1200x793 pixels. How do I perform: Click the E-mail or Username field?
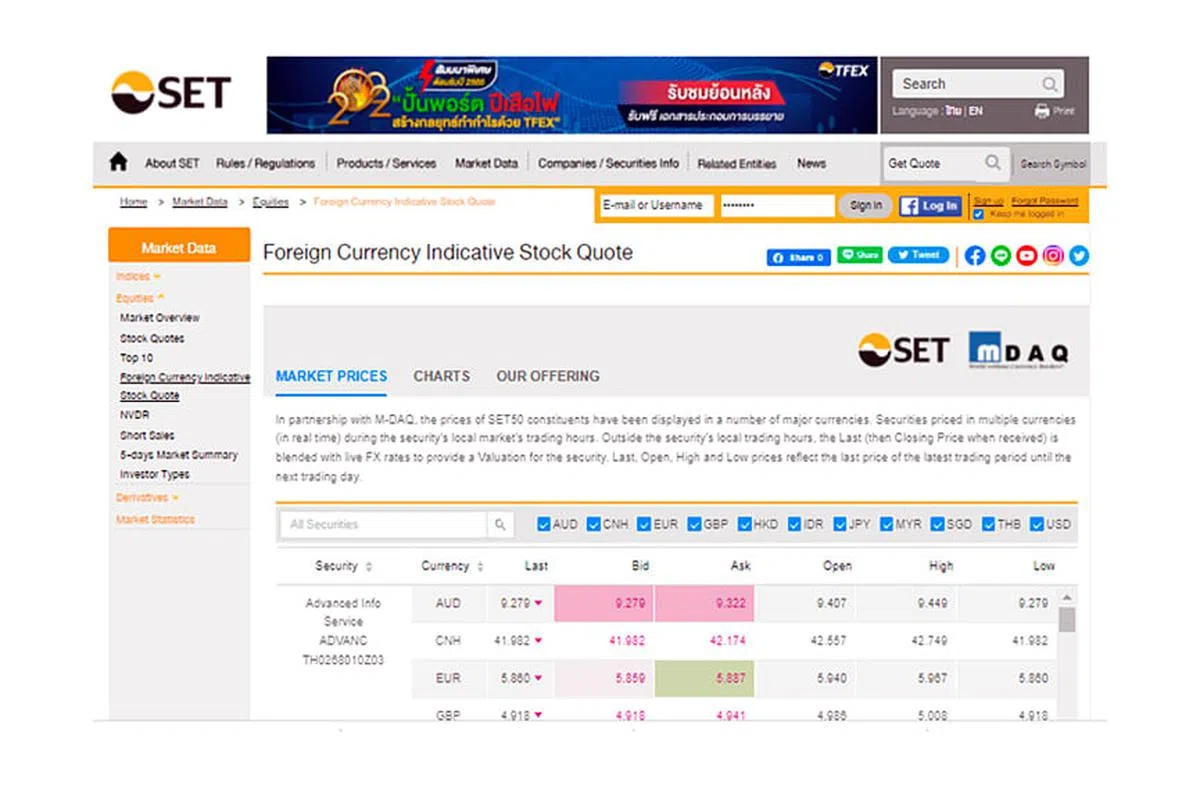[655, 206]
